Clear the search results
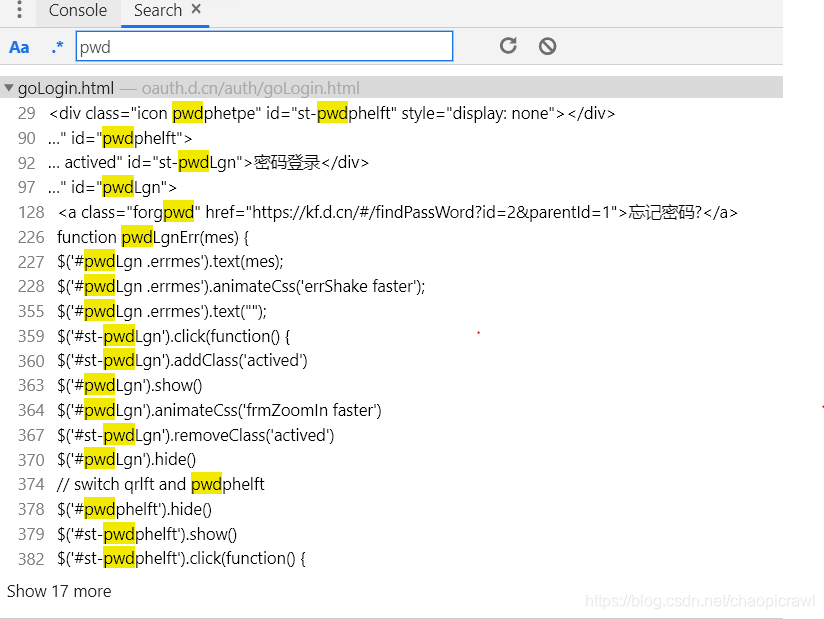Image resolution: width=824 pixels, height=619 pixels. point(547,46)
